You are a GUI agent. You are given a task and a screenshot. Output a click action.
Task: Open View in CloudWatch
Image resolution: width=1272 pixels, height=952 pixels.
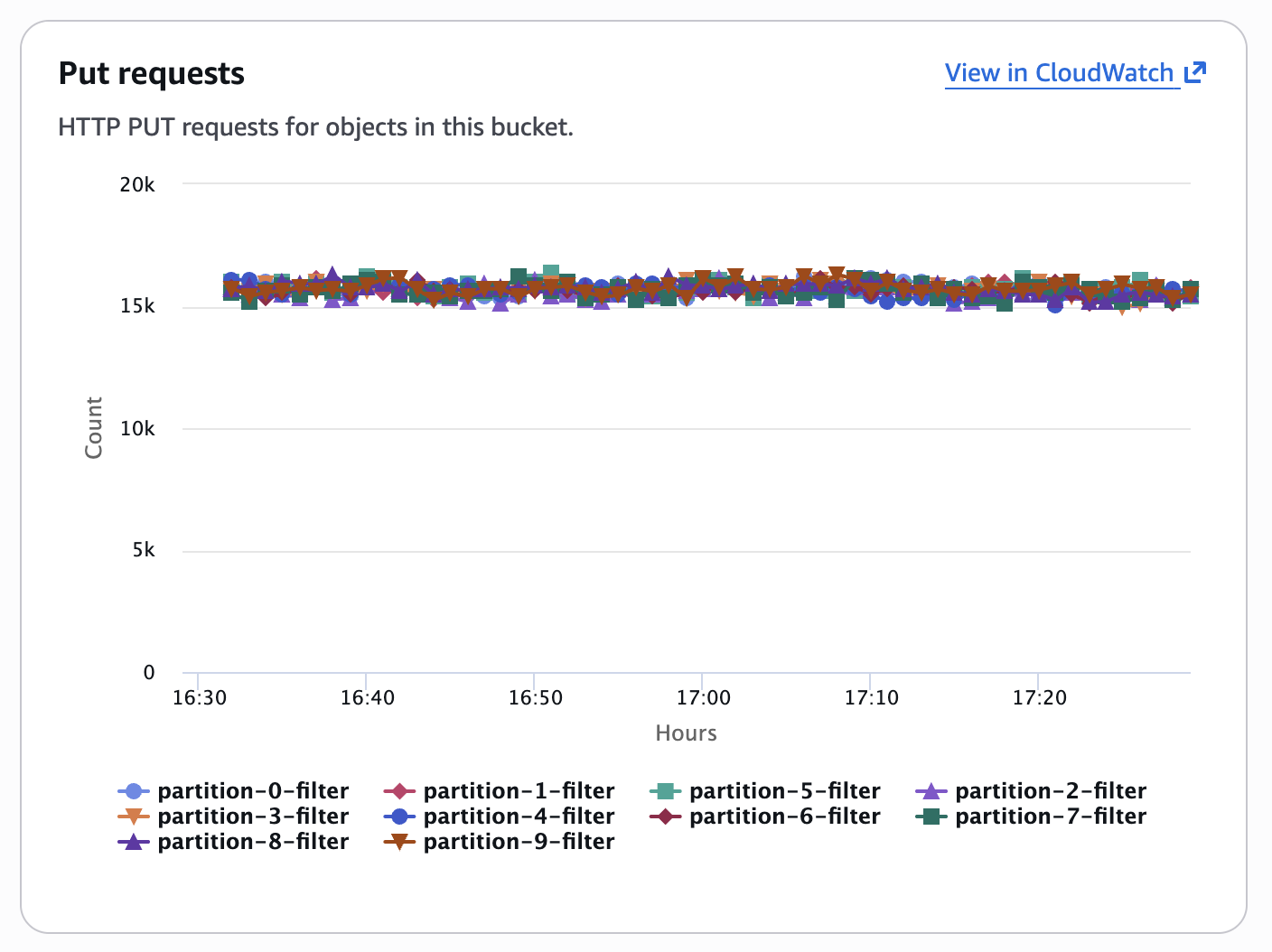1062,72
